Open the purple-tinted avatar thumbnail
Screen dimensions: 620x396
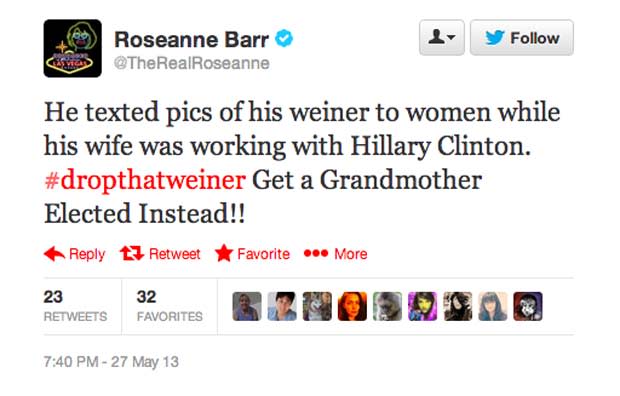[422, 306]
